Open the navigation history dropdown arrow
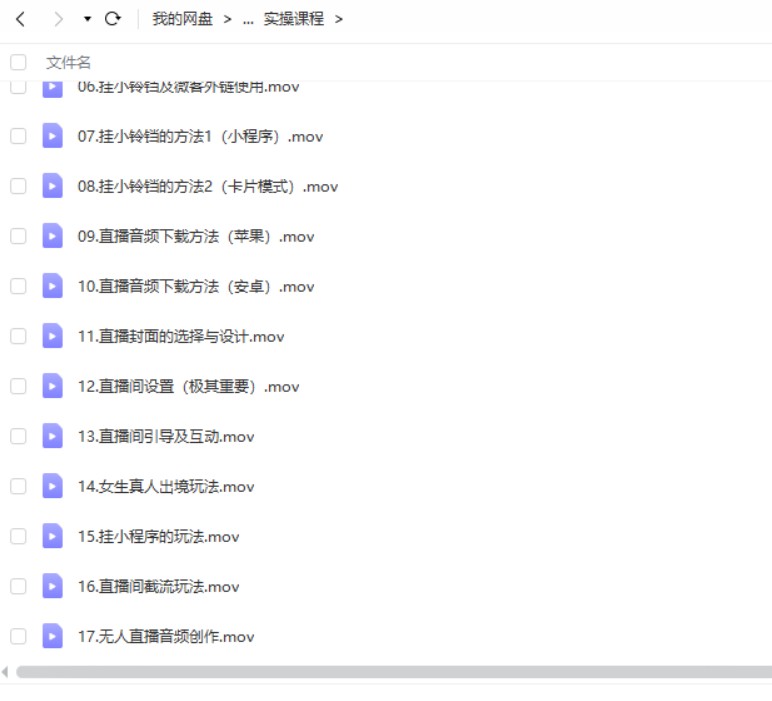The height and width of the screenshot is (701, 772). coord(87,19)
